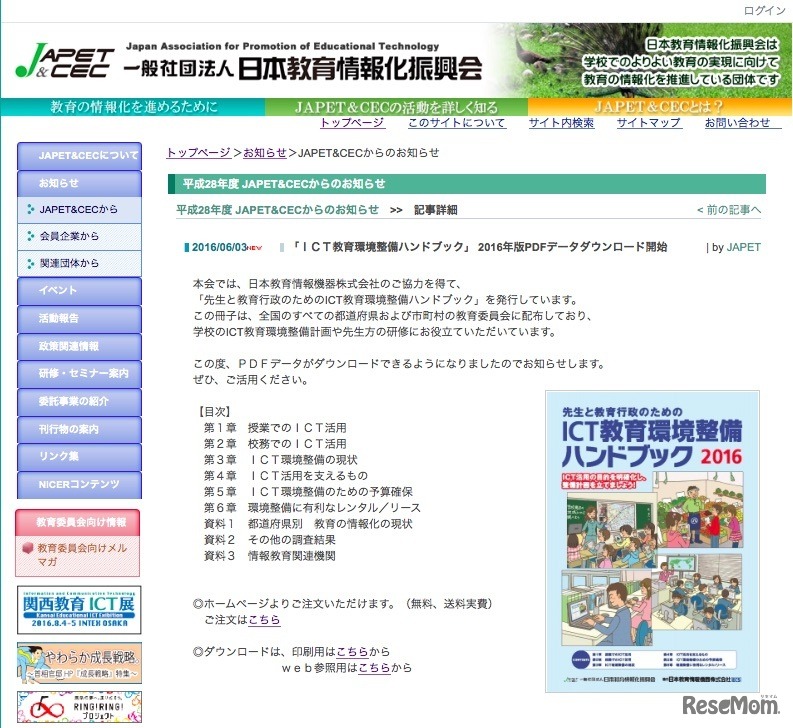
Task: Go to トップページ in top navigation
Action: point(353,123)
